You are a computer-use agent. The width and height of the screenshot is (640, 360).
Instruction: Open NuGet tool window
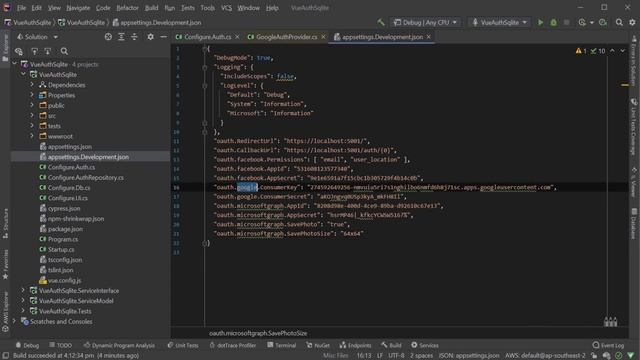click(318, 345)
